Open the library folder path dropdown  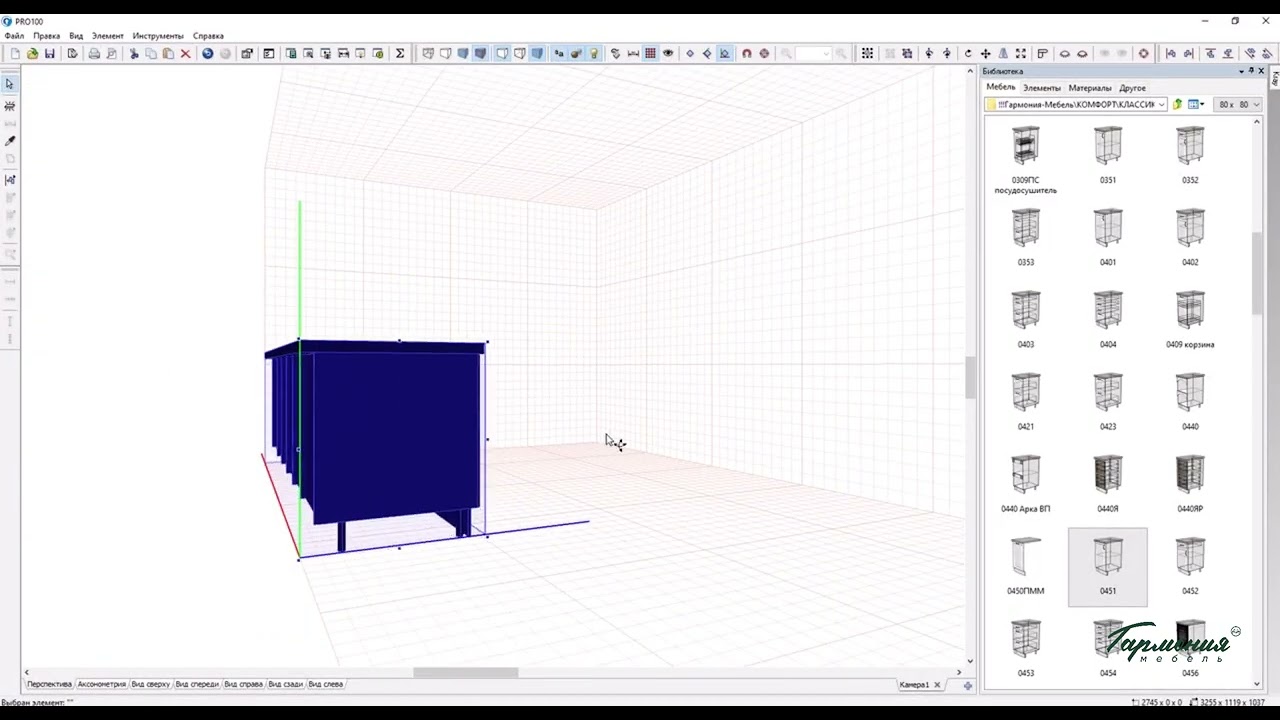[1161, 104]
